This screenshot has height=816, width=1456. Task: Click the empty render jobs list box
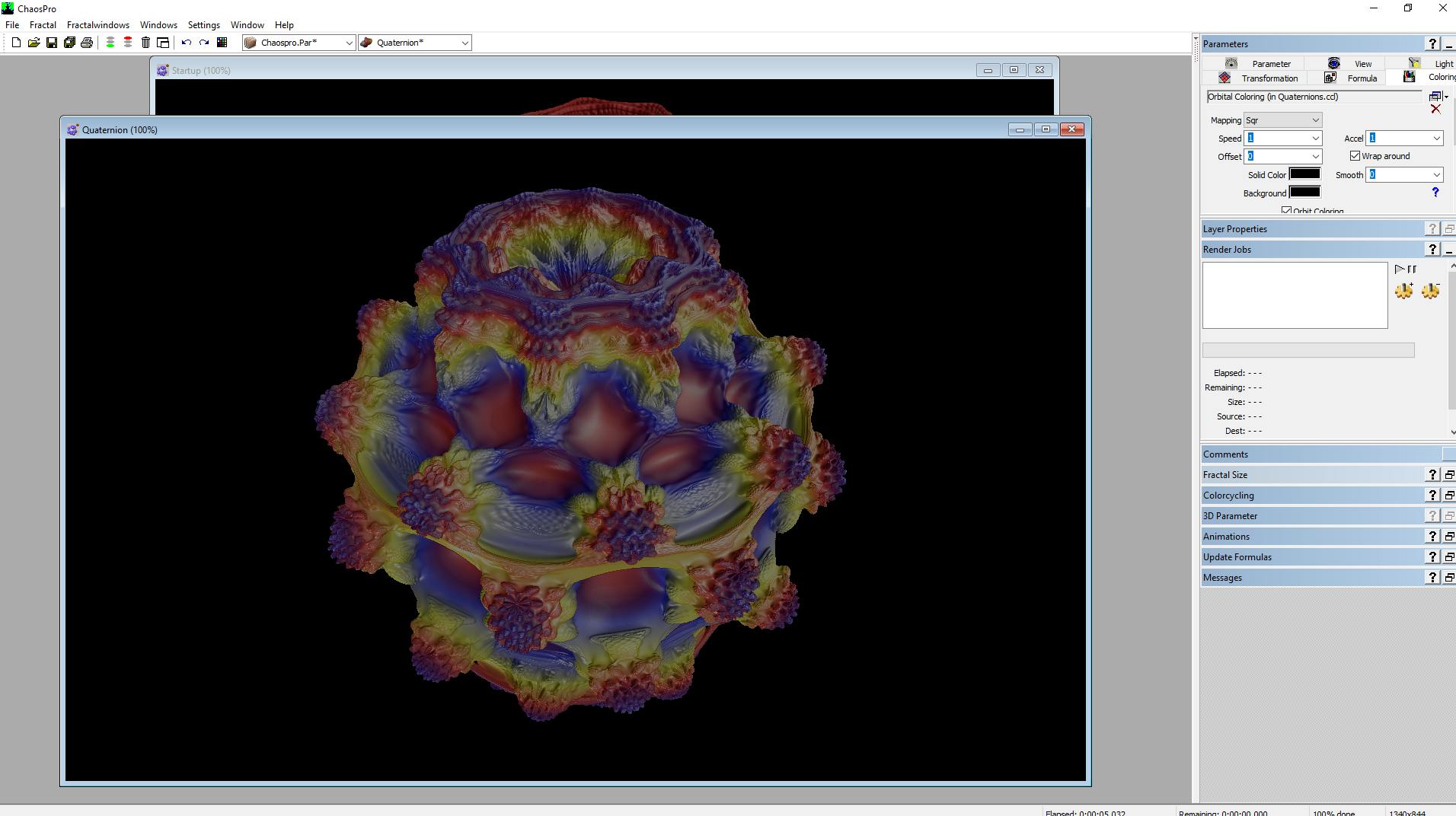coord(1295,295)
